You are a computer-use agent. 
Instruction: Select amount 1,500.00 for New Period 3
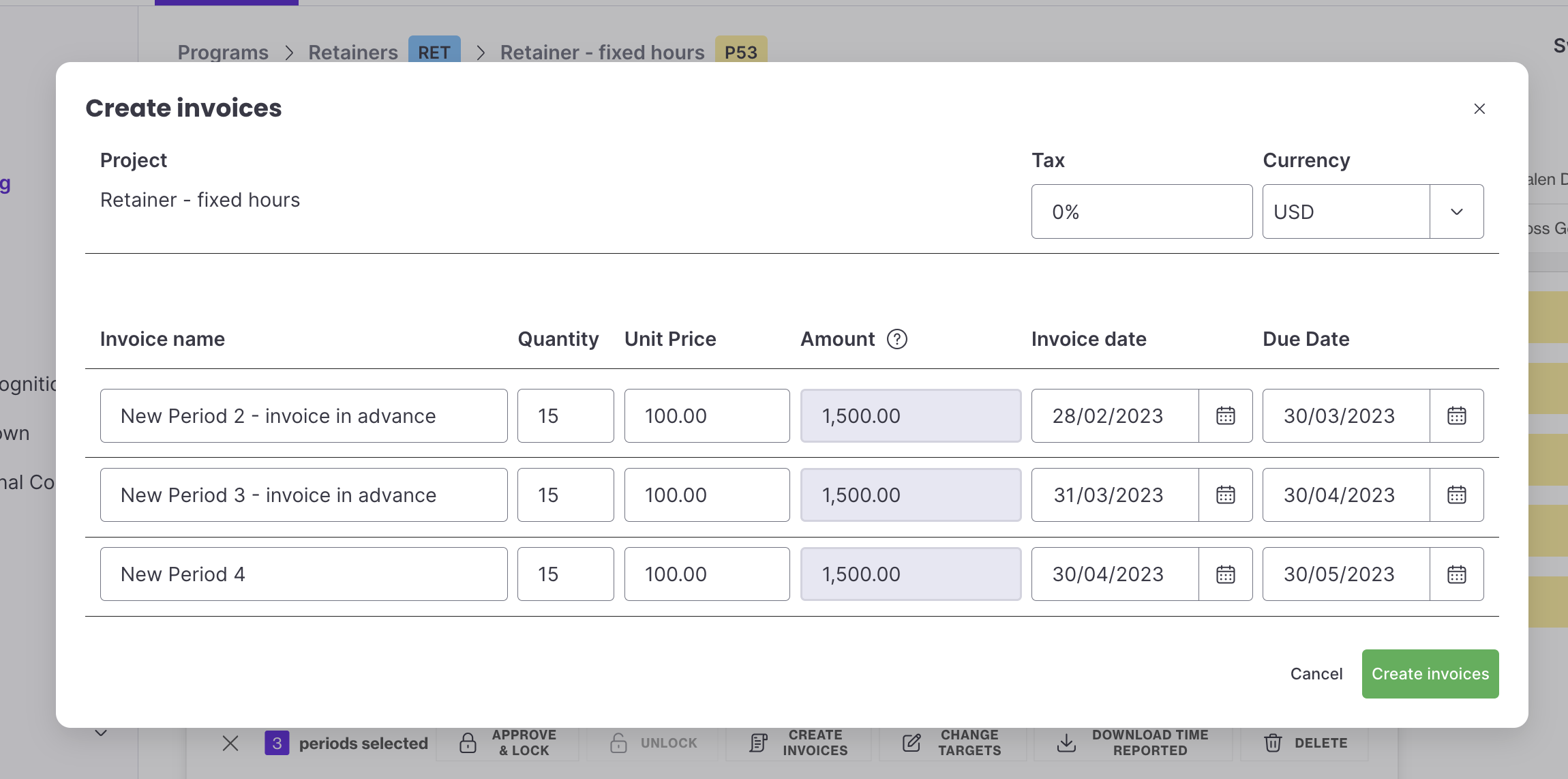coord(911,495)
